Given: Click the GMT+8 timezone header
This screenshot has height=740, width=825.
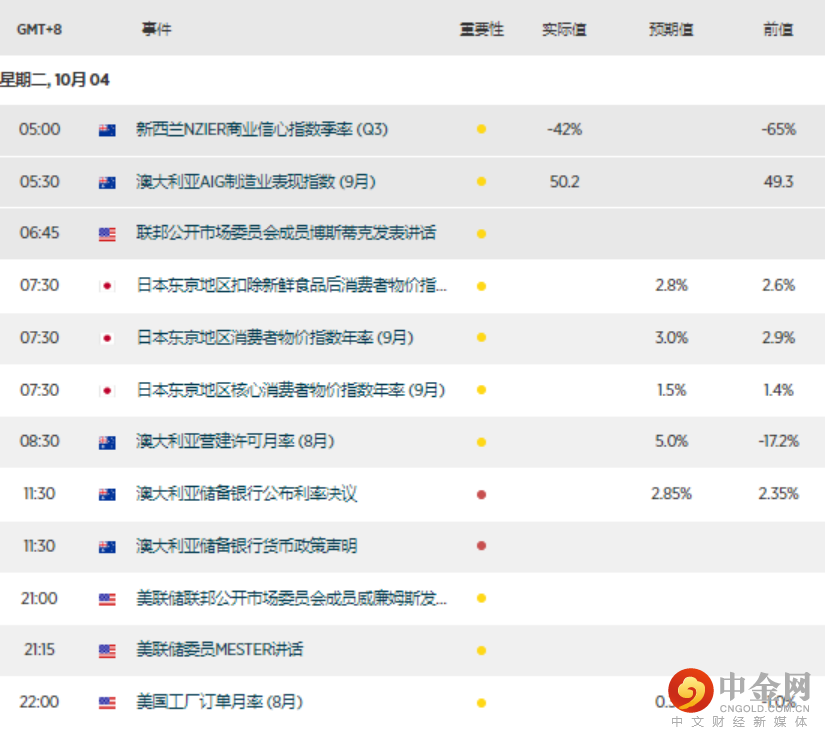Looking at the screenshot, I should point(39,29).
